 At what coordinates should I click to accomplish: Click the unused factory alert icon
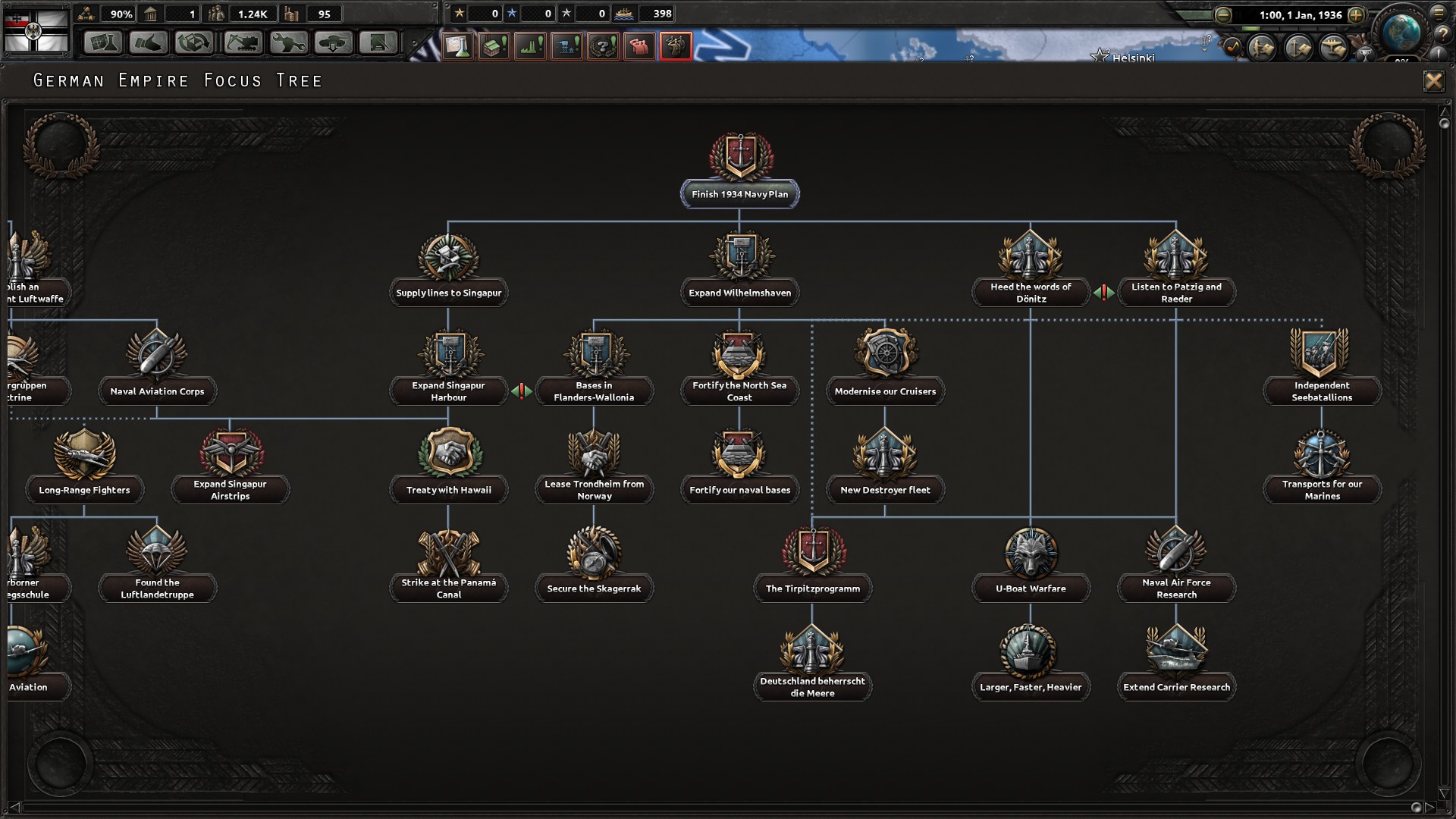pyautogui.click(x=494, y=46)
